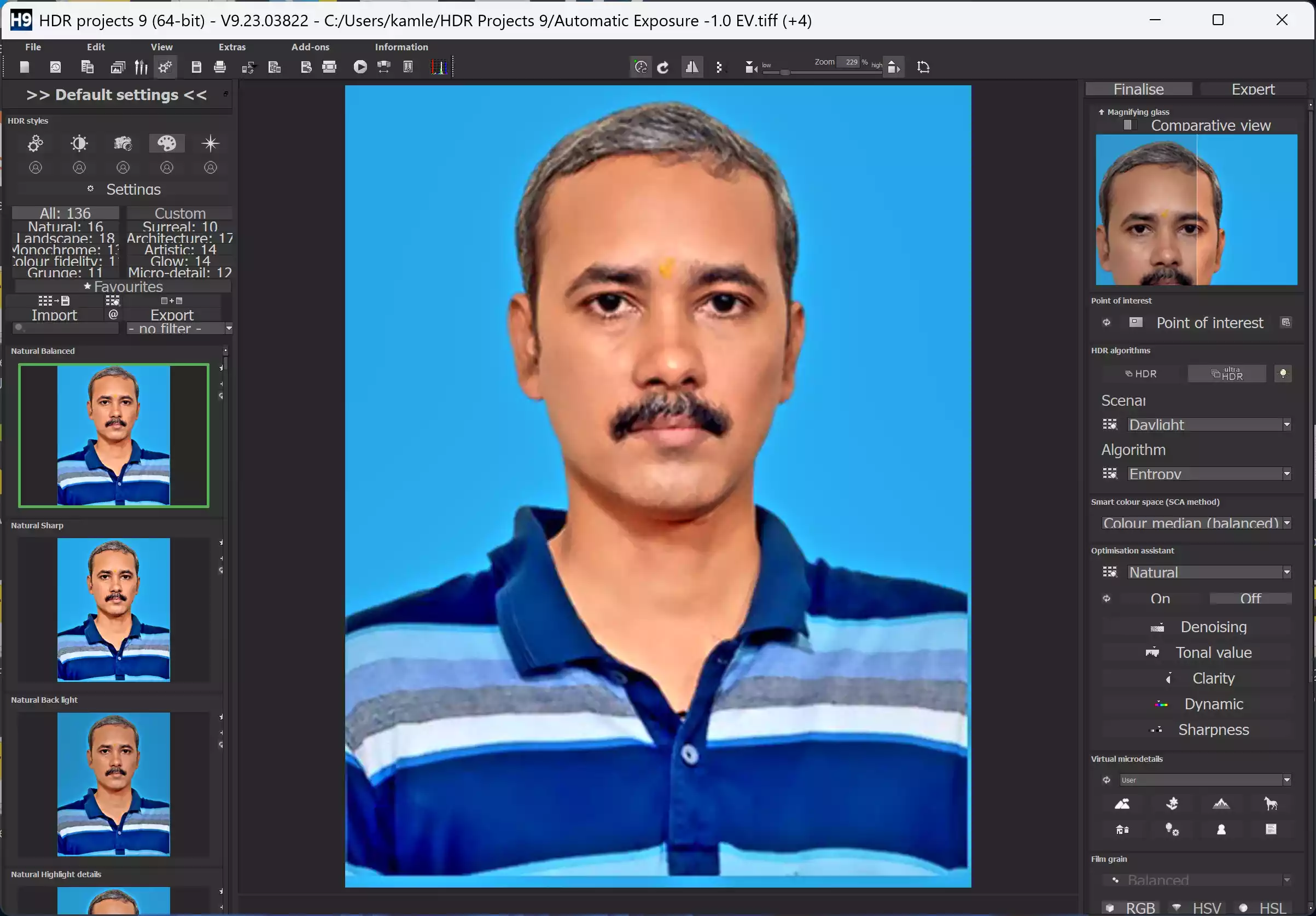The image size is (1316, 916).
Task: Turn the optimisation assistant Off
Action: coord(1250,598)
